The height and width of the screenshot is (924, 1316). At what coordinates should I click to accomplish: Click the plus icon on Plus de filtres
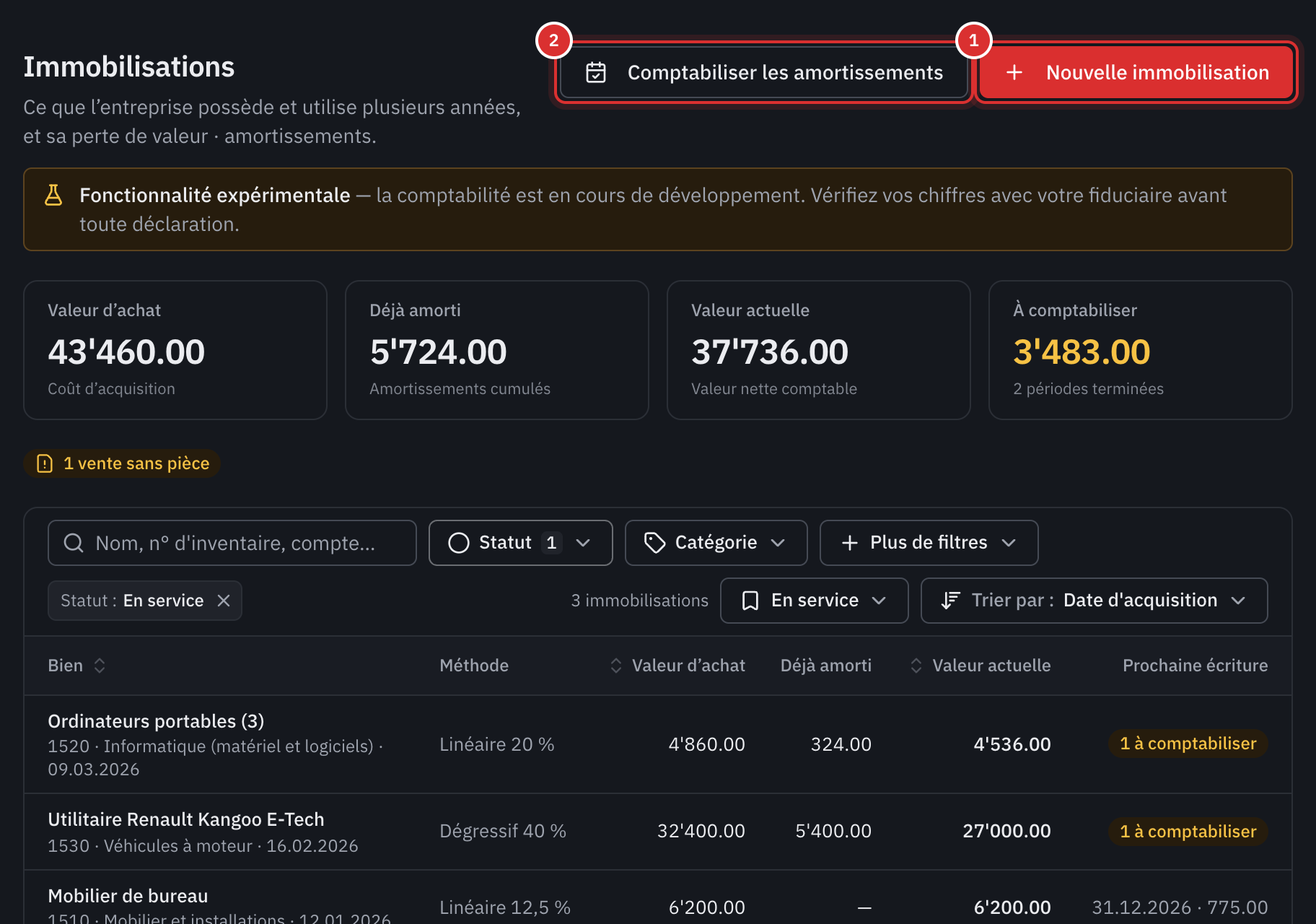850,543
